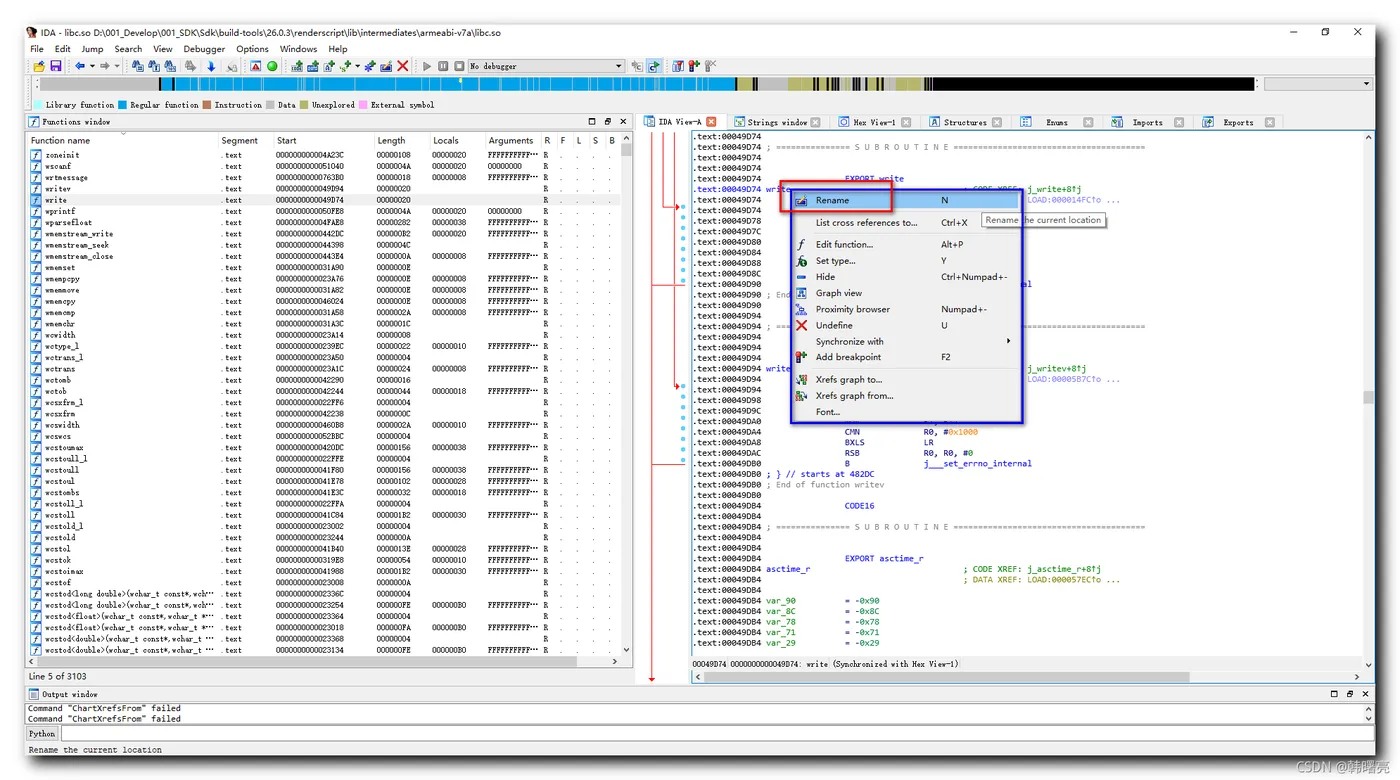Close the Strings window tab
Viewport: 1400px width, 780px height.
click(x=815, y=122)
